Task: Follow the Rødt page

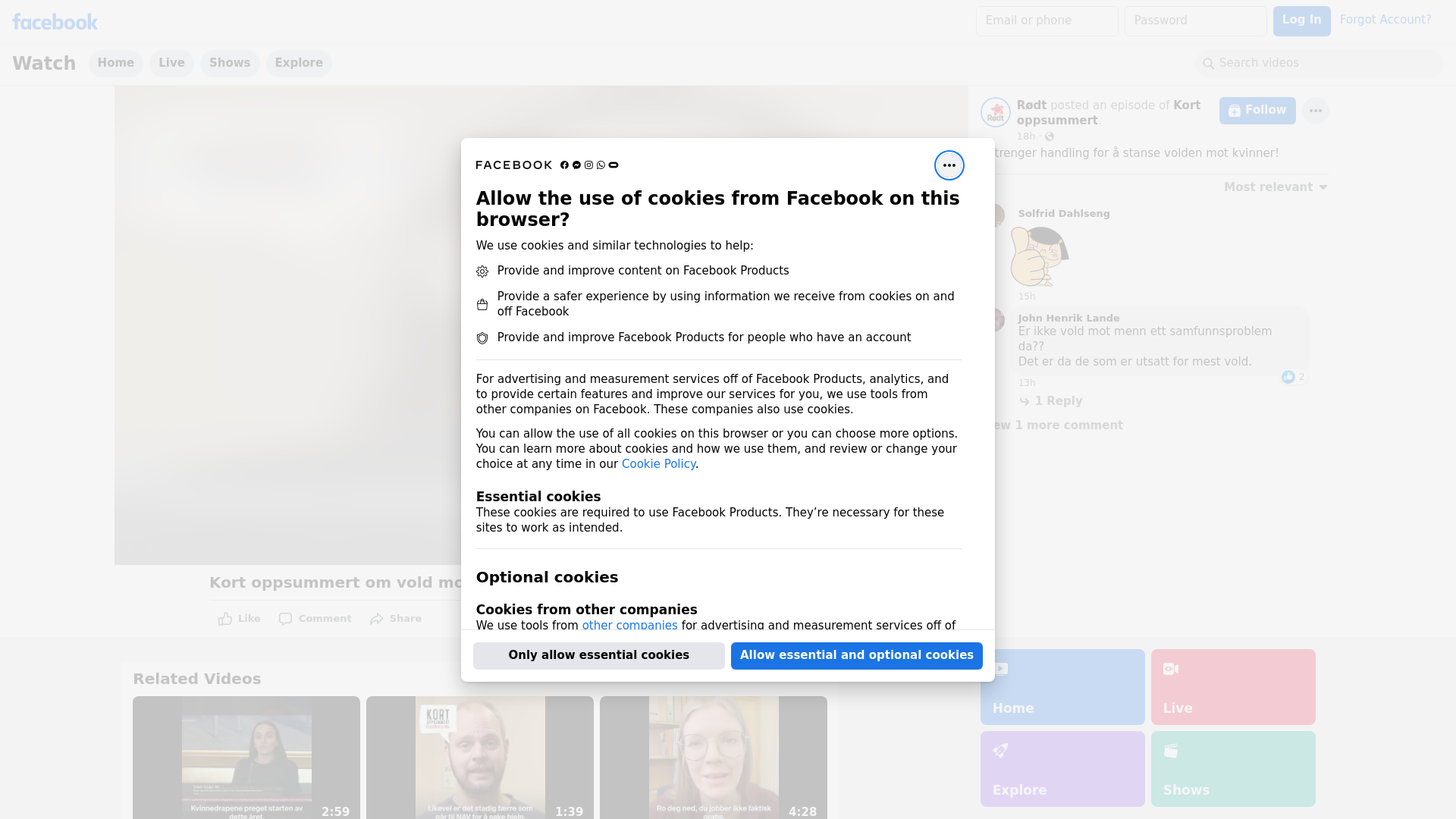Action: pos(1257,111)
